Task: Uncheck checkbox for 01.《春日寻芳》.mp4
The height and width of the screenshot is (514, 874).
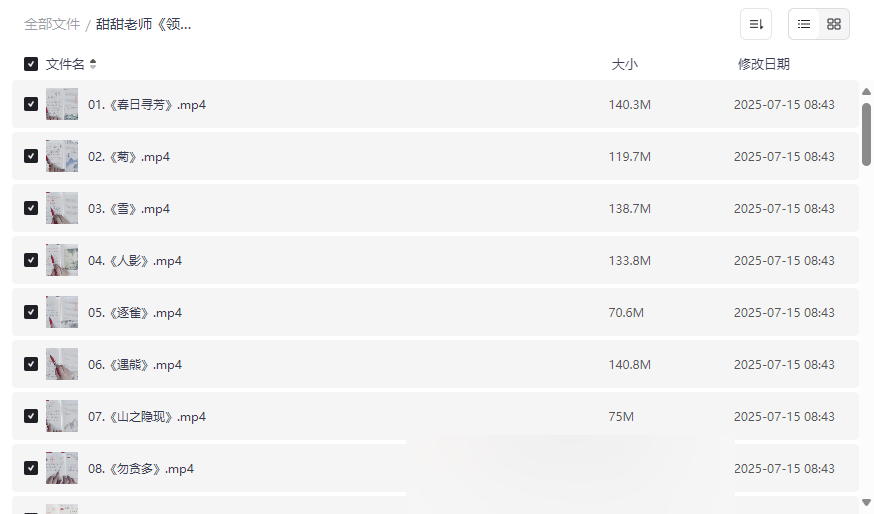Action: (x=31, y=104)
